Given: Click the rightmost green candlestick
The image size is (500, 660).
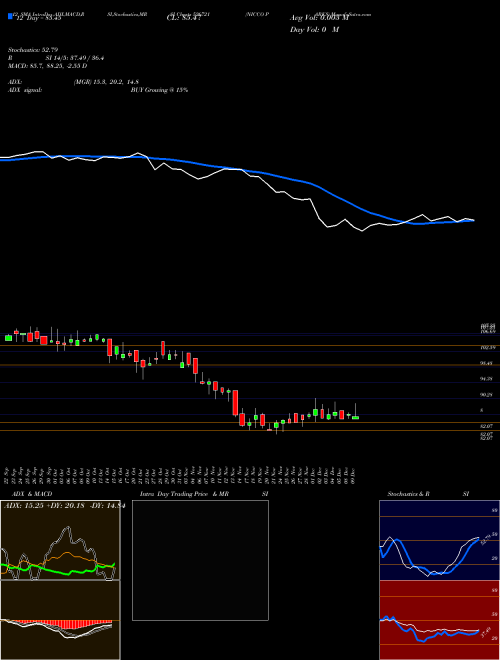Looking at the screenshot, I should [355, 418].
